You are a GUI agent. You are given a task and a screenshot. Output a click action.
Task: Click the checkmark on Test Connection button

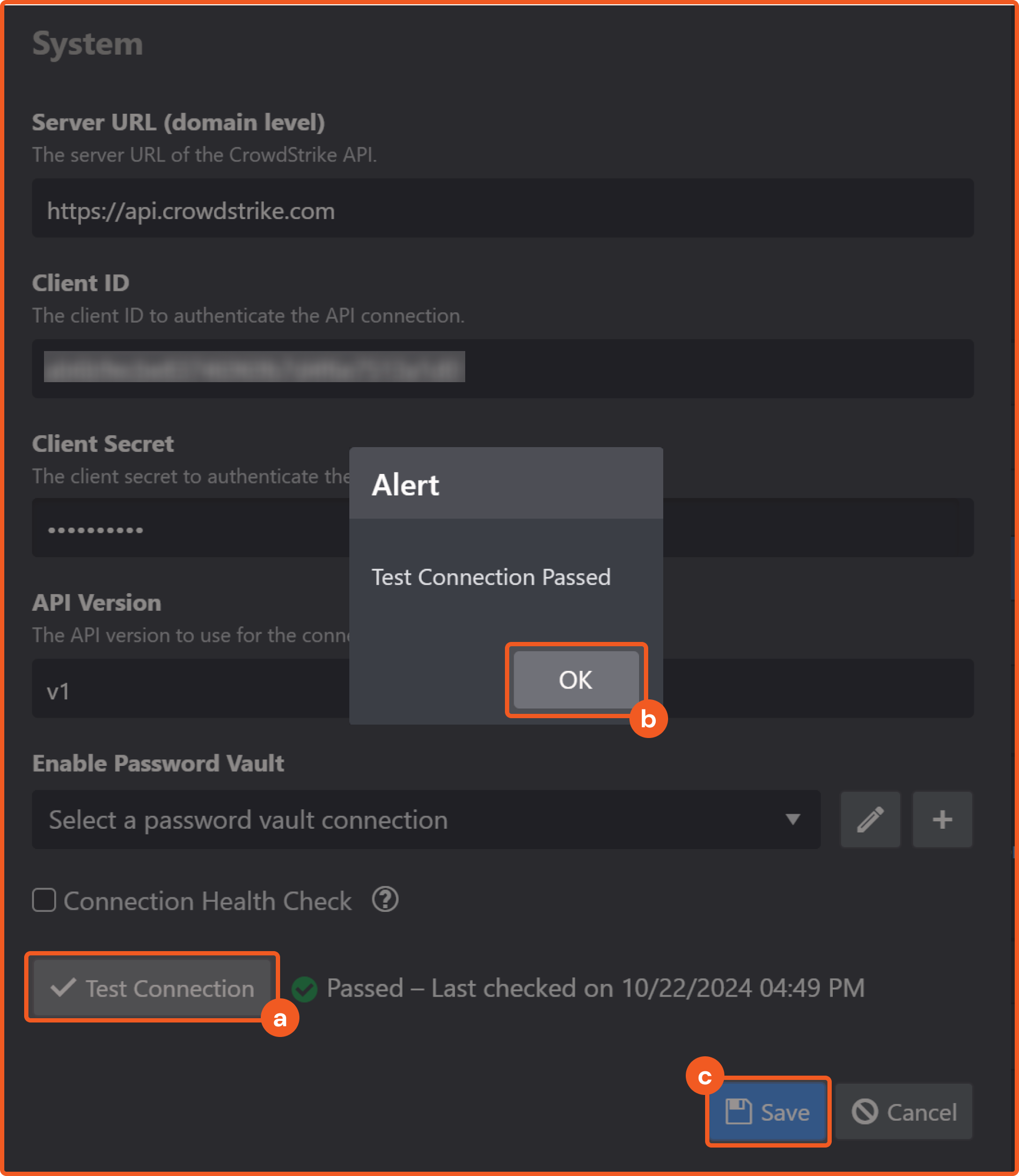coord(63,988)
